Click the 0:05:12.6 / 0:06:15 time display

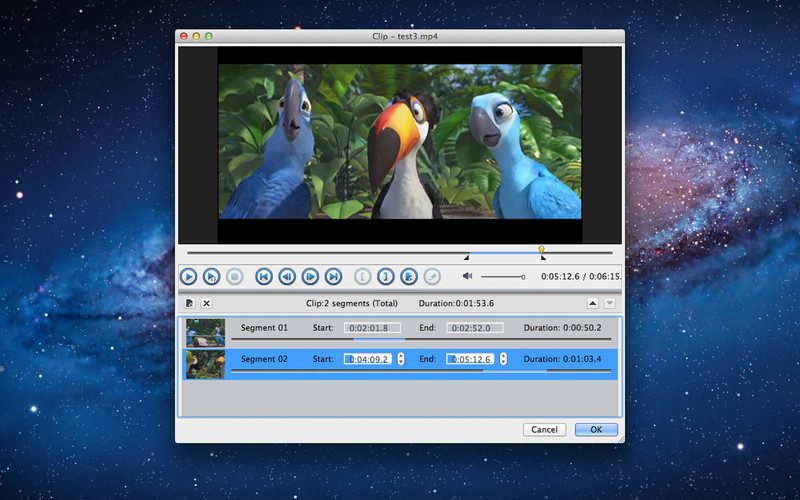point(581,277)
